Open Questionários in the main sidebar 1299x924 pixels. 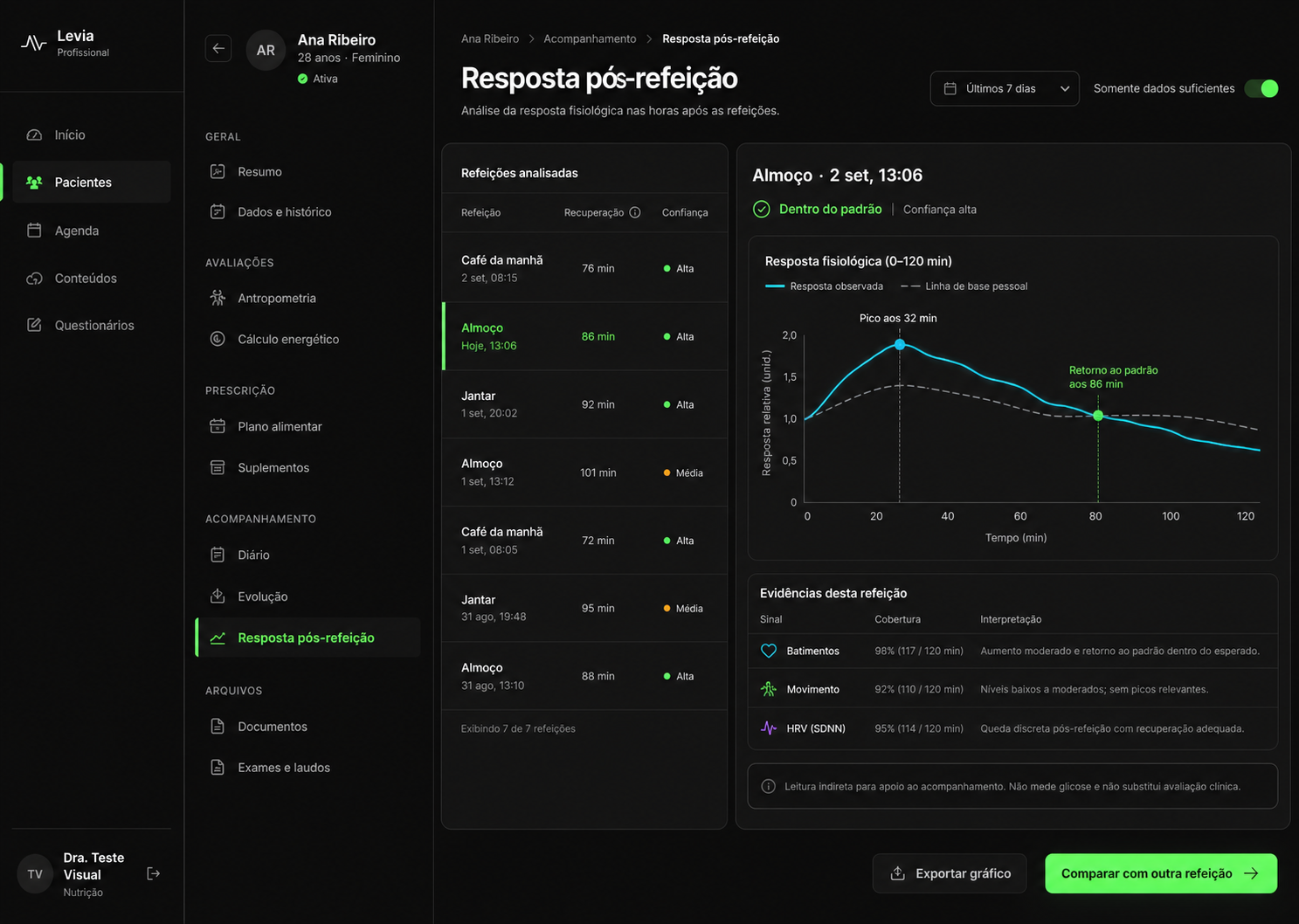[x=92, y=325]
